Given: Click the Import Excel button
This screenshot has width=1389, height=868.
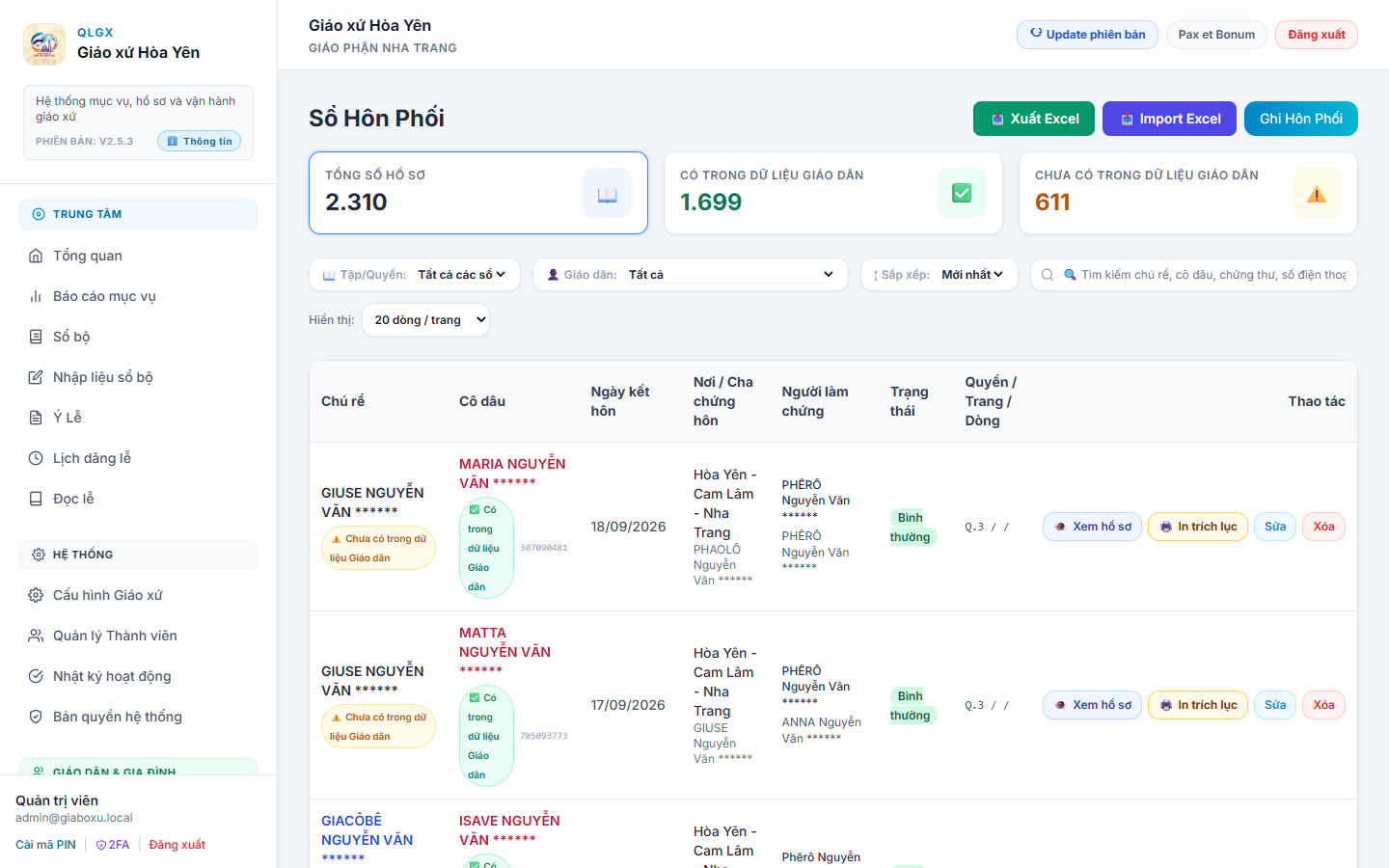Looking at the screenshot, I should [x=1169, y=119].
